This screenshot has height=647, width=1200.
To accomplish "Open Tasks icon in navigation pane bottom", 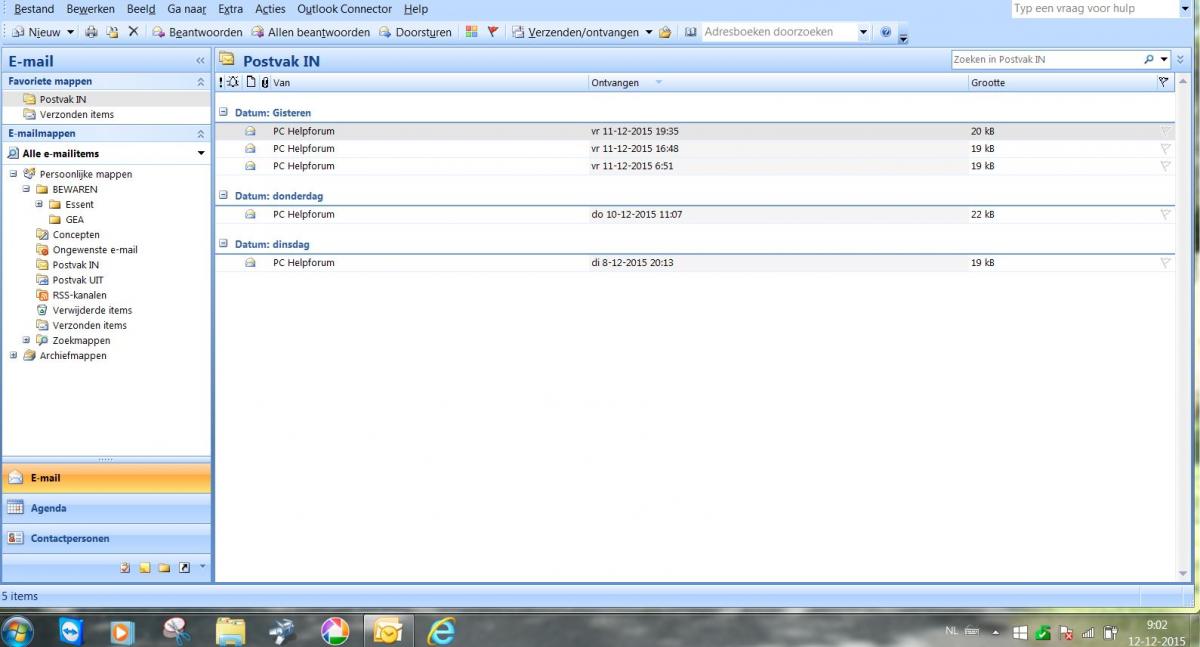I will [x=125, y=568].
